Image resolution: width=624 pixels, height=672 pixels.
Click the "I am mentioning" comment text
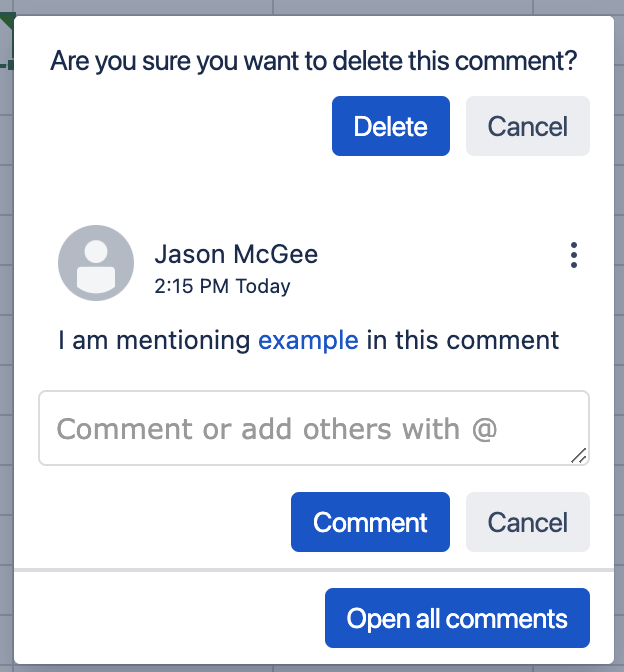coord(154,340)
